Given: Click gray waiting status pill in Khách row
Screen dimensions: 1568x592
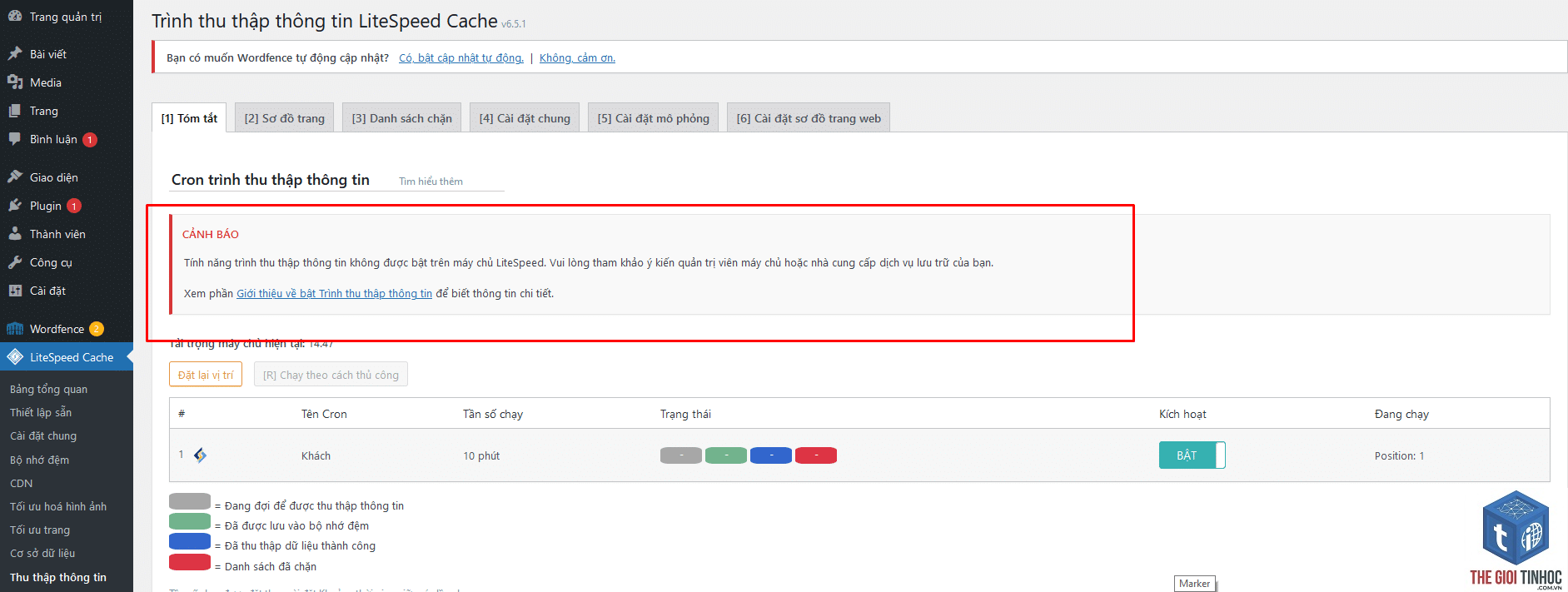Looking at the screenshot, I should click(681, 455).
